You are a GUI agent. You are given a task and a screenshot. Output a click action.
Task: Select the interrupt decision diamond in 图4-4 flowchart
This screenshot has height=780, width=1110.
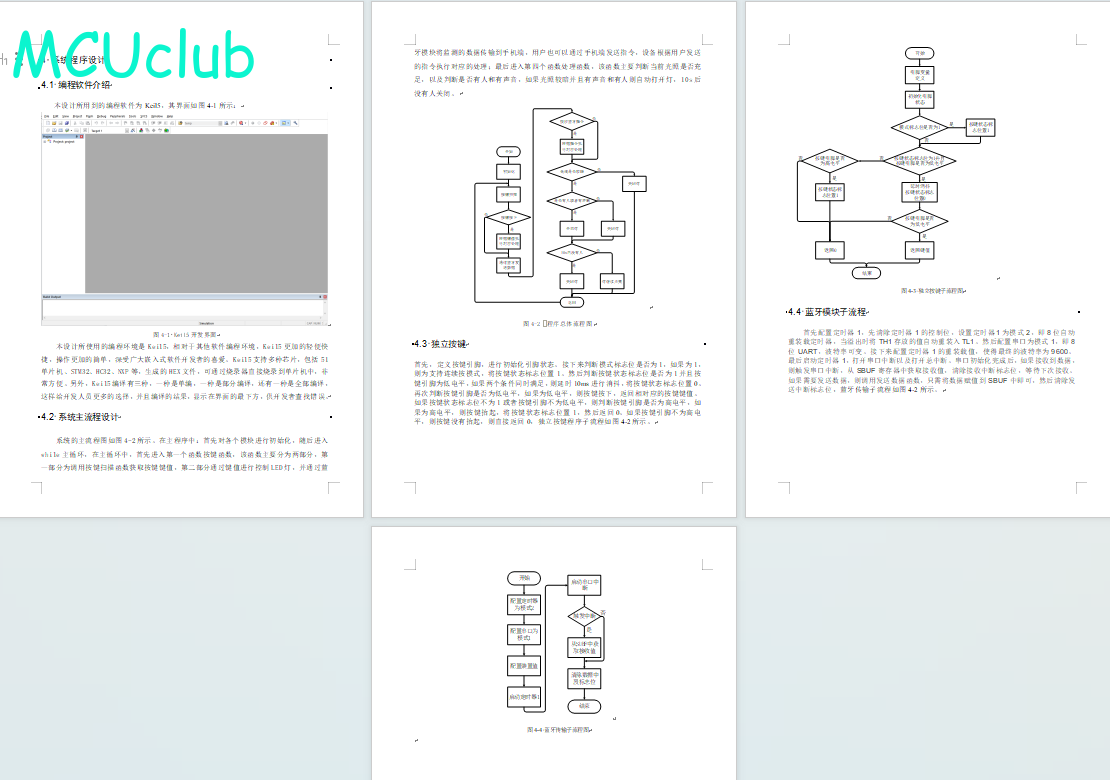pos(584,616)
